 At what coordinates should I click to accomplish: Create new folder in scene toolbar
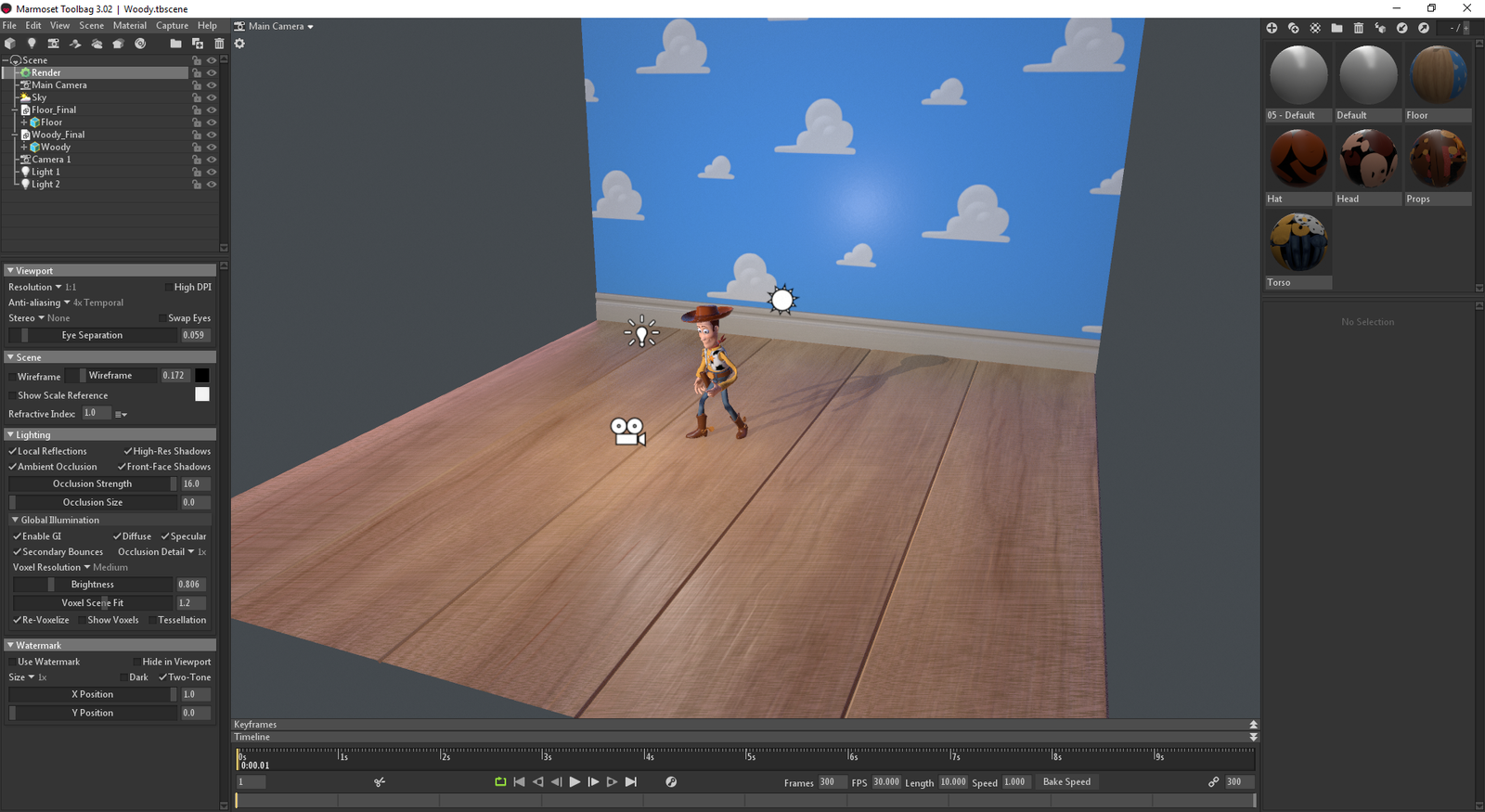tap(175, 44)
